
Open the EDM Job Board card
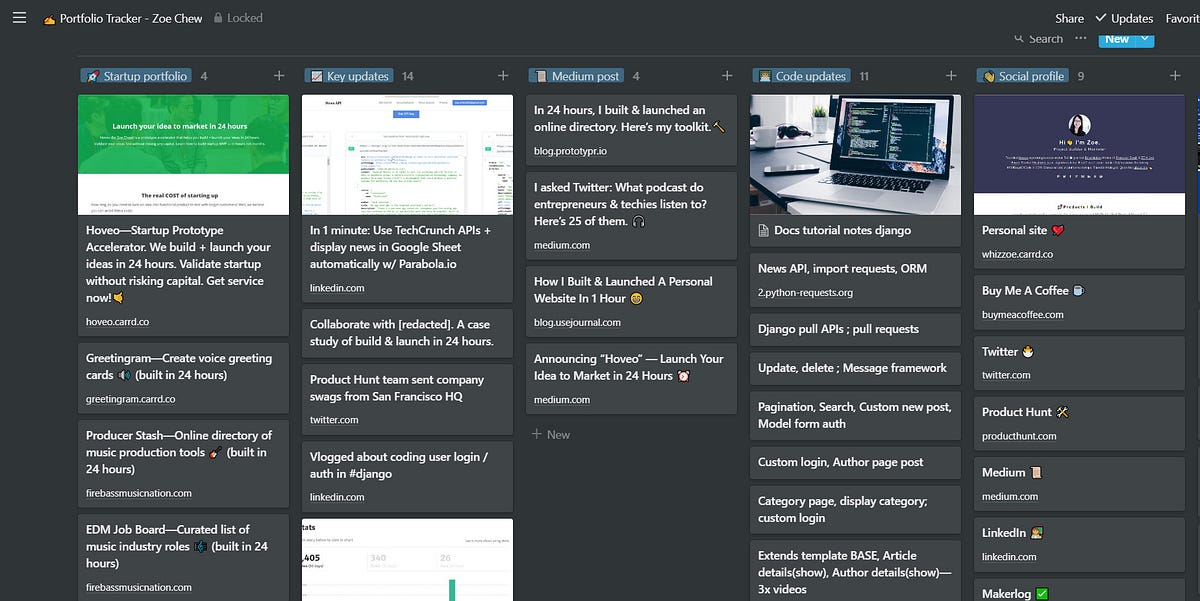183,557
